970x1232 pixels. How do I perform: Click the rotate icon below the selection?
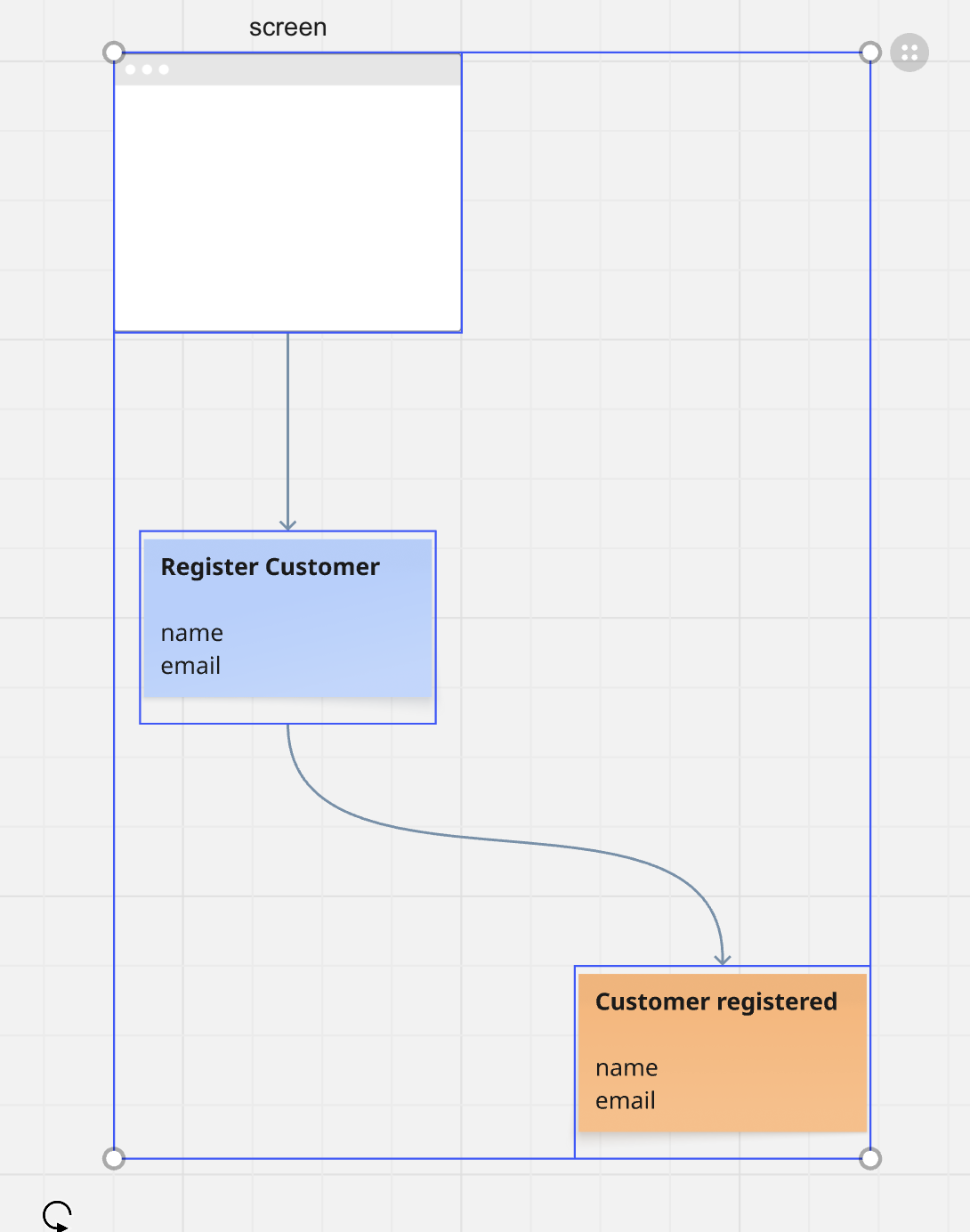pos(57,1215)
